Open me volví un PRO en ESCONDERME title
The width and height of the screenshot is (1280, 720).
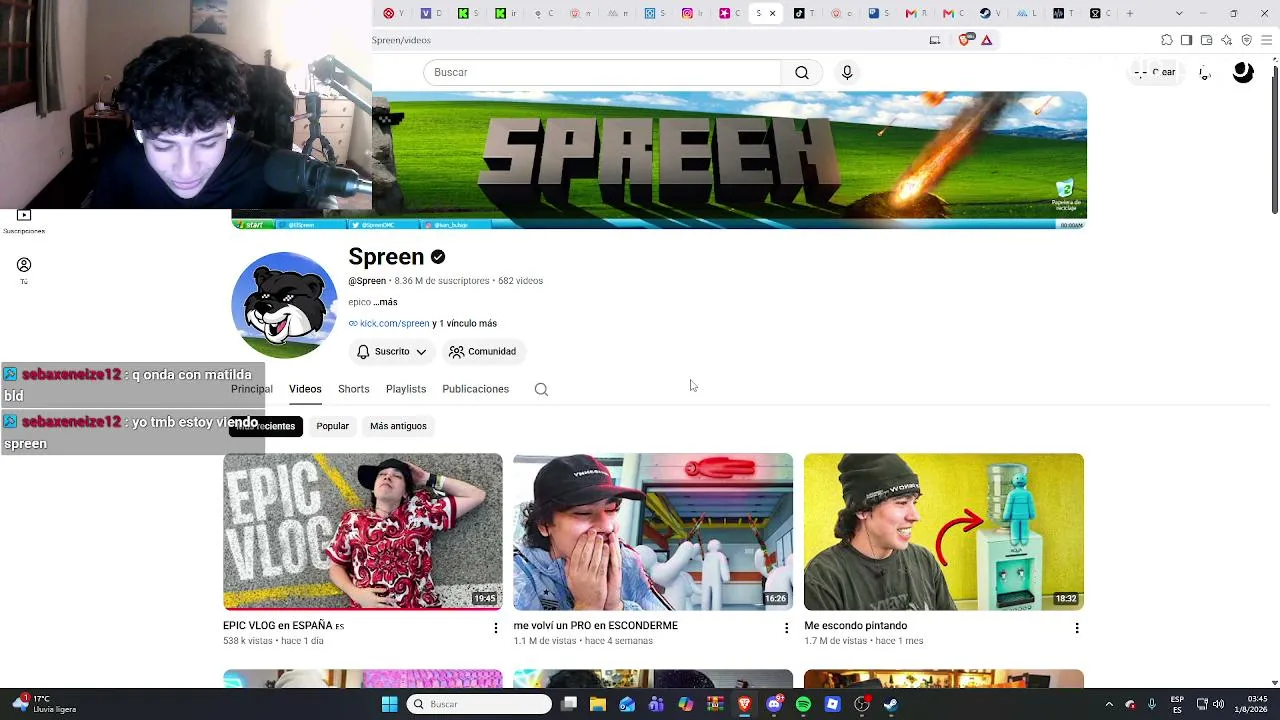click(x=596, y=626)
